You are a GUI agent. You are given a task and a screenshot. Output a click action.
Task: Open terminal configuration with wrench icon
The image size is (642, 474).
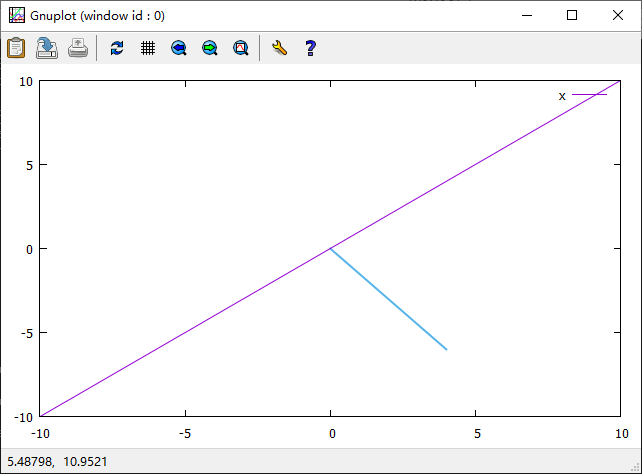pos(279,48)
